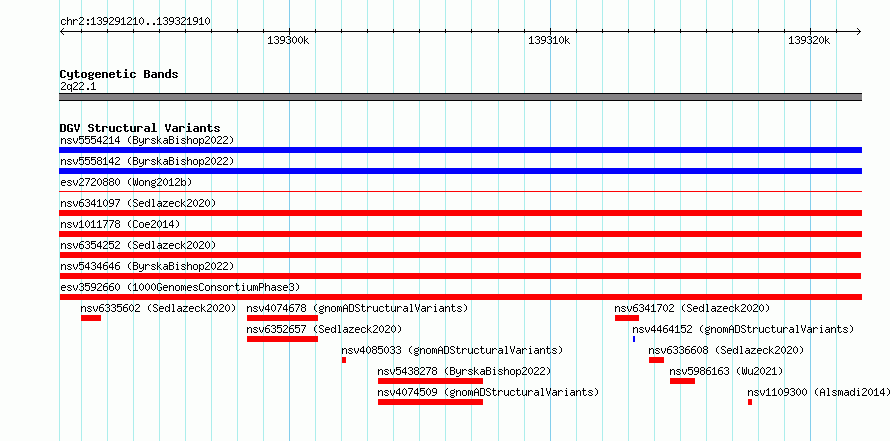Open nsv6336608 (Sedlazeck2020) label
The image size is (890, 441).
[x=726, y=350]
